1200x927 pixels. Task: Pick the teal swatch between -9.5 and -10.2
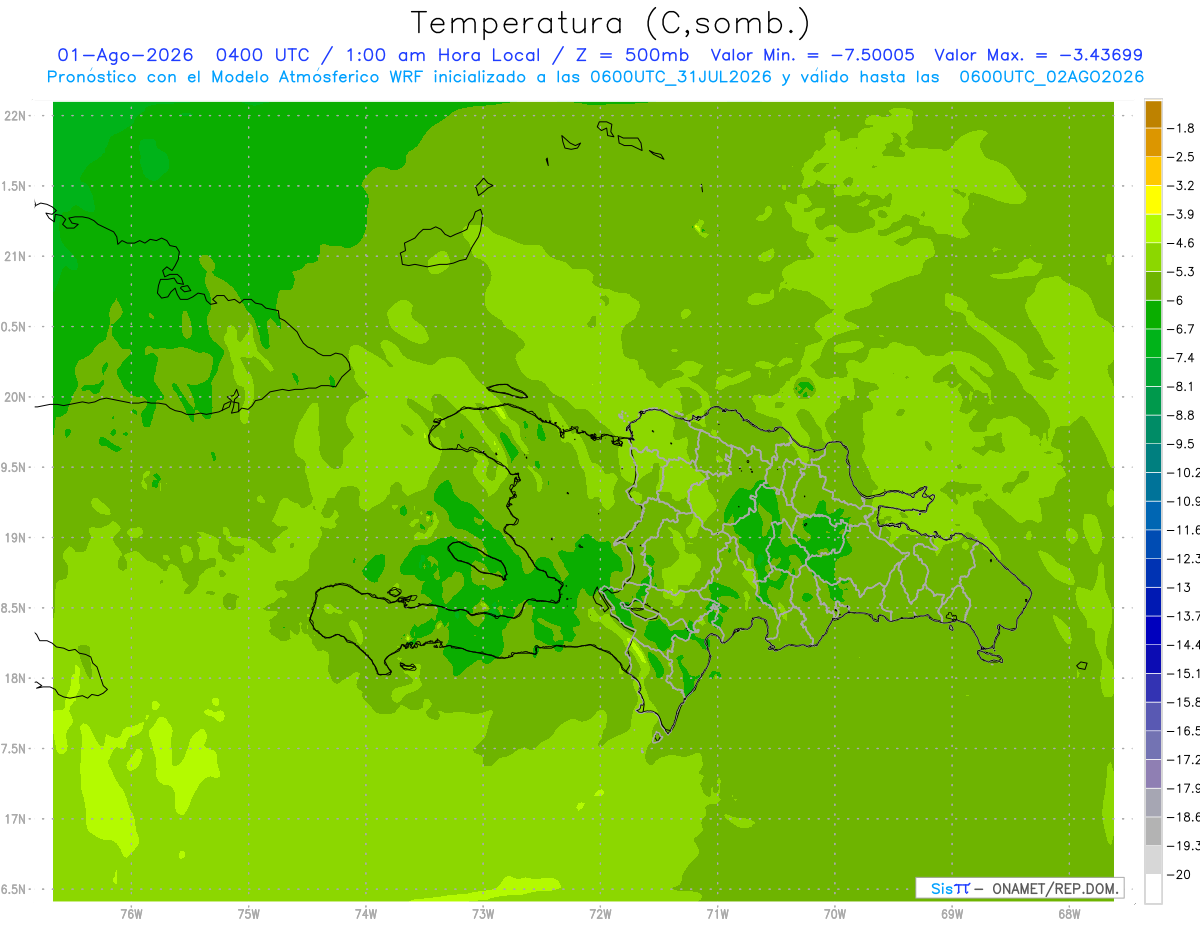[x=1153, y=458]
